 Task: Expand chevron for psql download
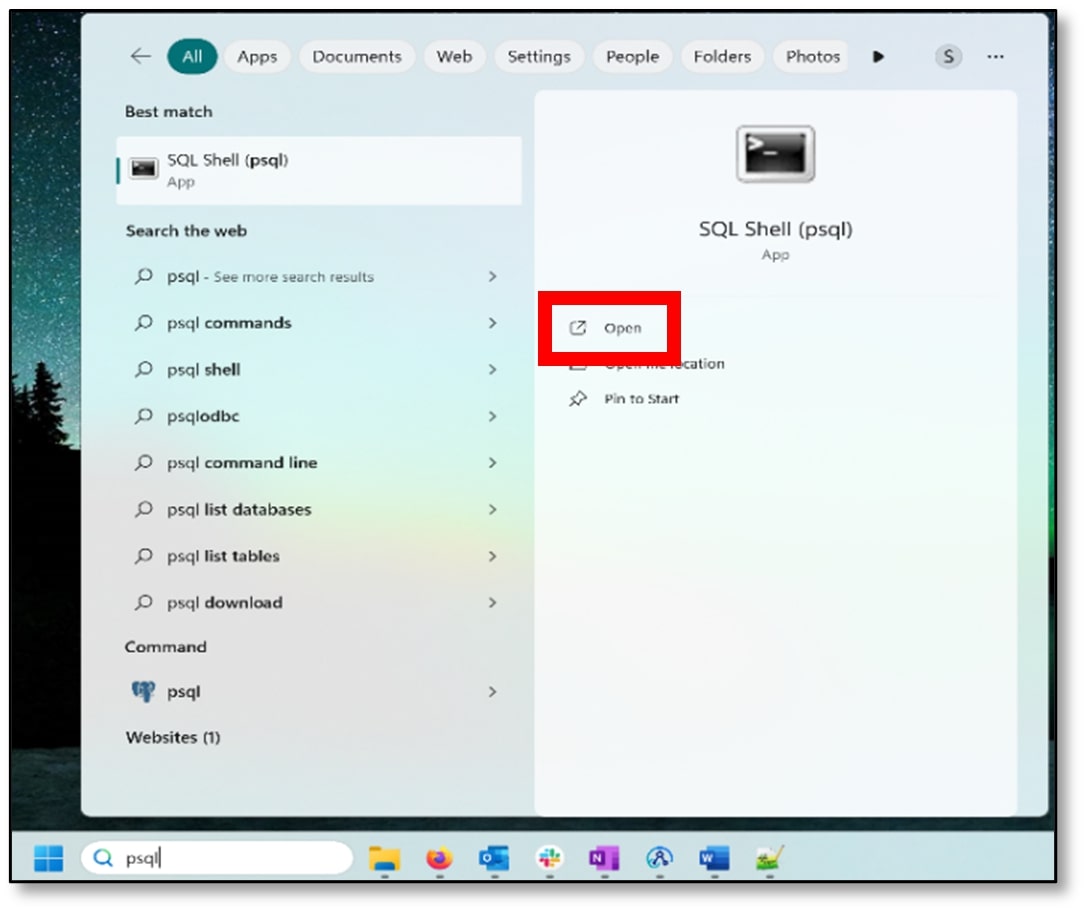click(x=492, y=602)
